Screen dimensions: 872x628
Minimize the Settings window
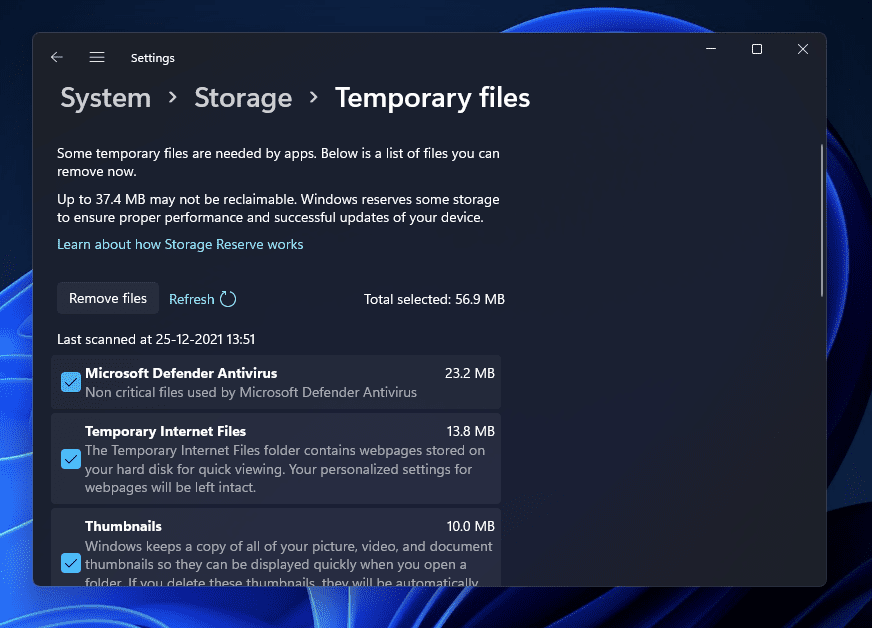click(710, 49)
